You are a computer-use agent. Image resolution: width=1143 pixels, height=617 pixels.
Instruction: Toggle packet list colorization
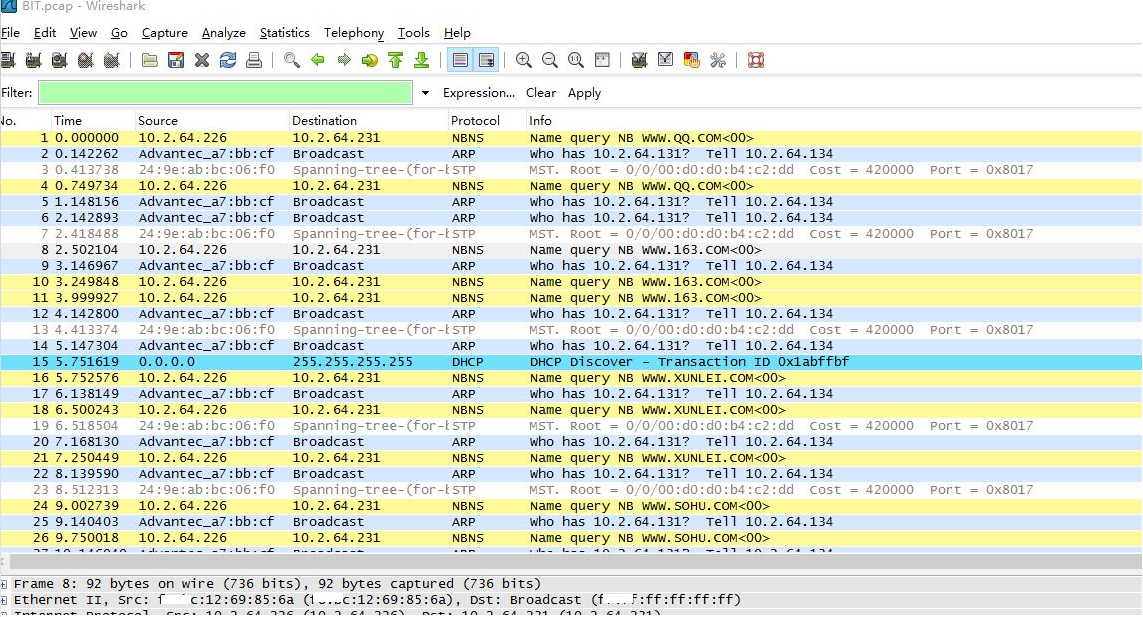click(460, 60)
